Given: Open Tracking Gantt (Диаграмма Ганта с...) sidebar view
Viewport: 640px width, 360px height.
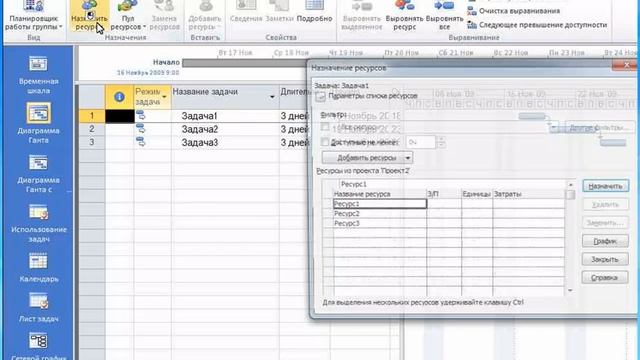Looking at the screenshot, I should coord(38,174).
